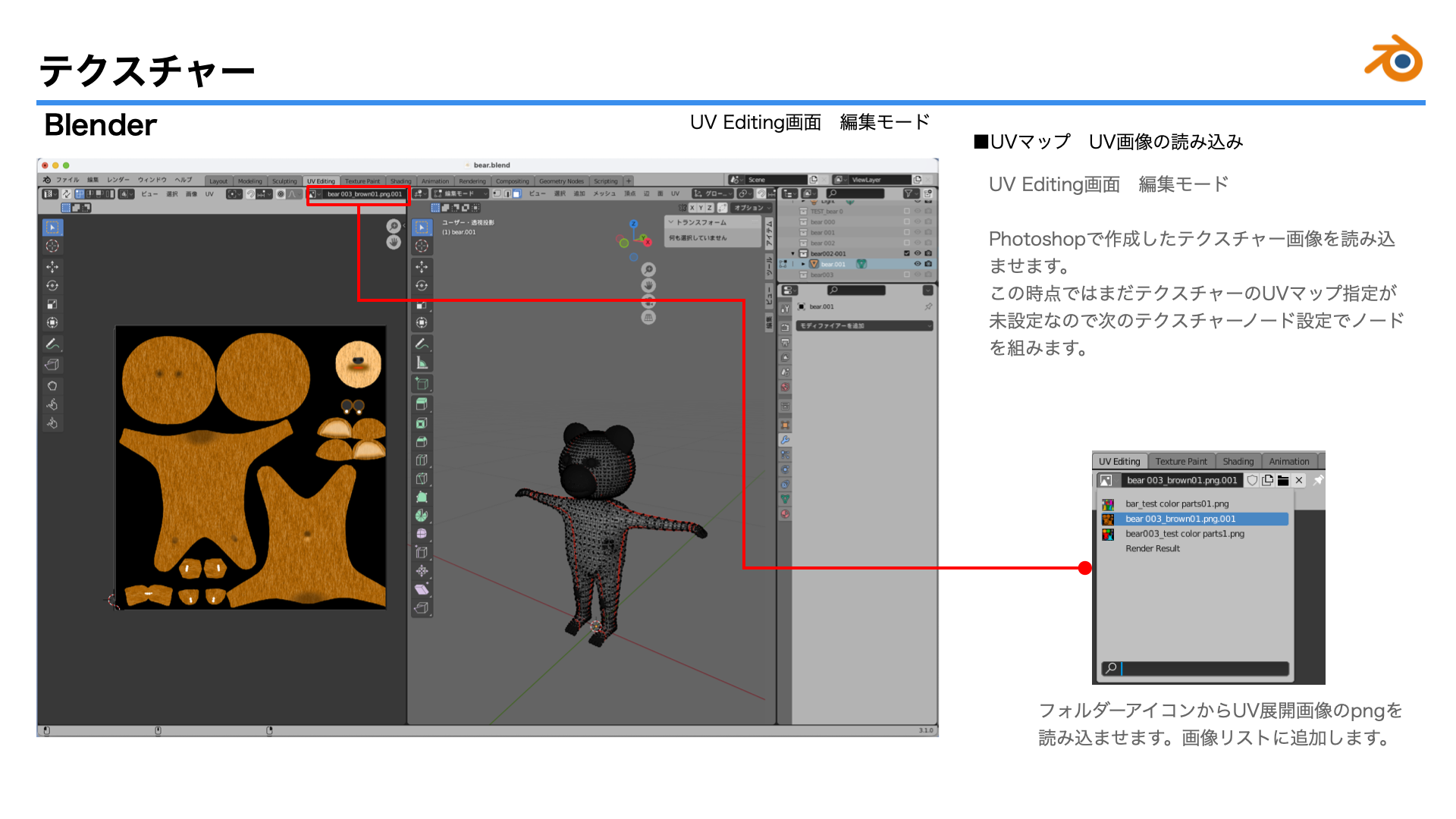The width and height of the screenshot is (1456, 819).
Task: Click the fake user shield icon
Action: (1253, 480)
